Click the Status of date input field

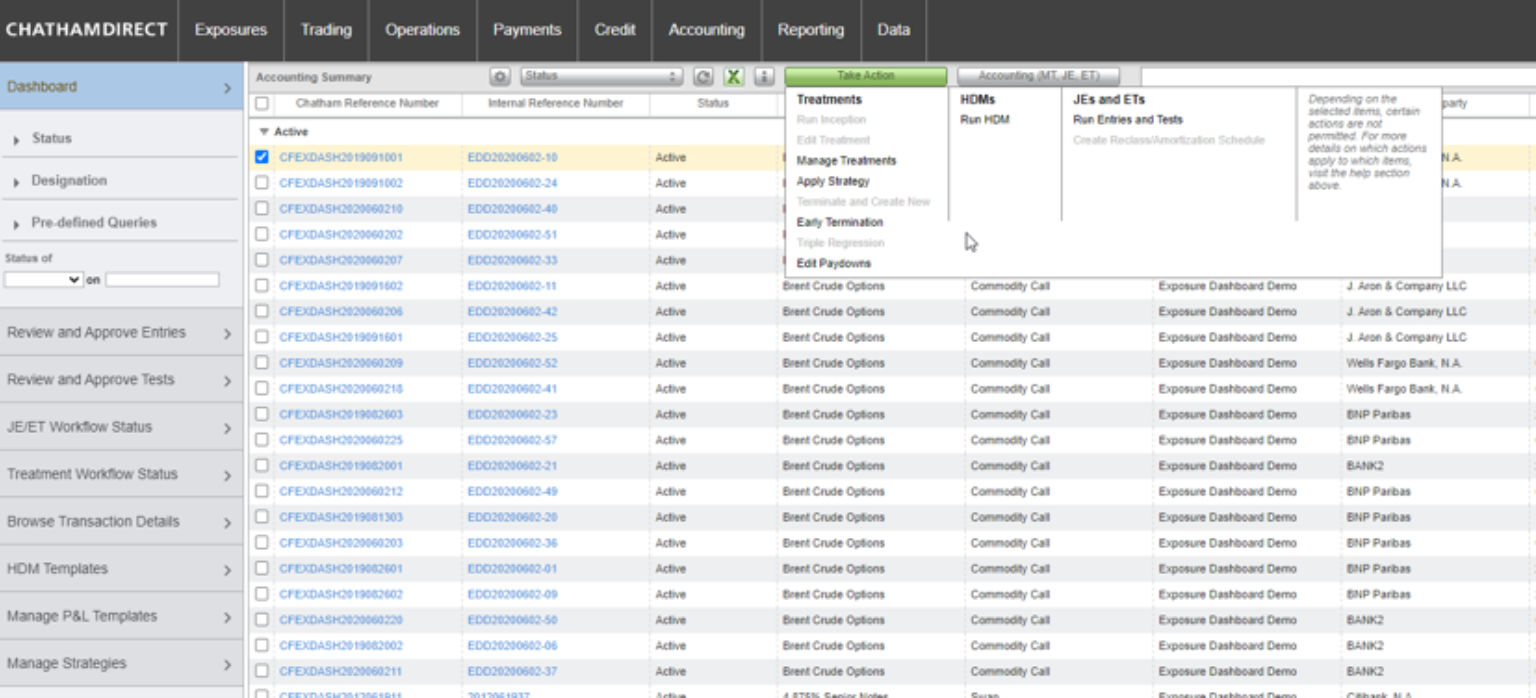click(x=162, y=280)
